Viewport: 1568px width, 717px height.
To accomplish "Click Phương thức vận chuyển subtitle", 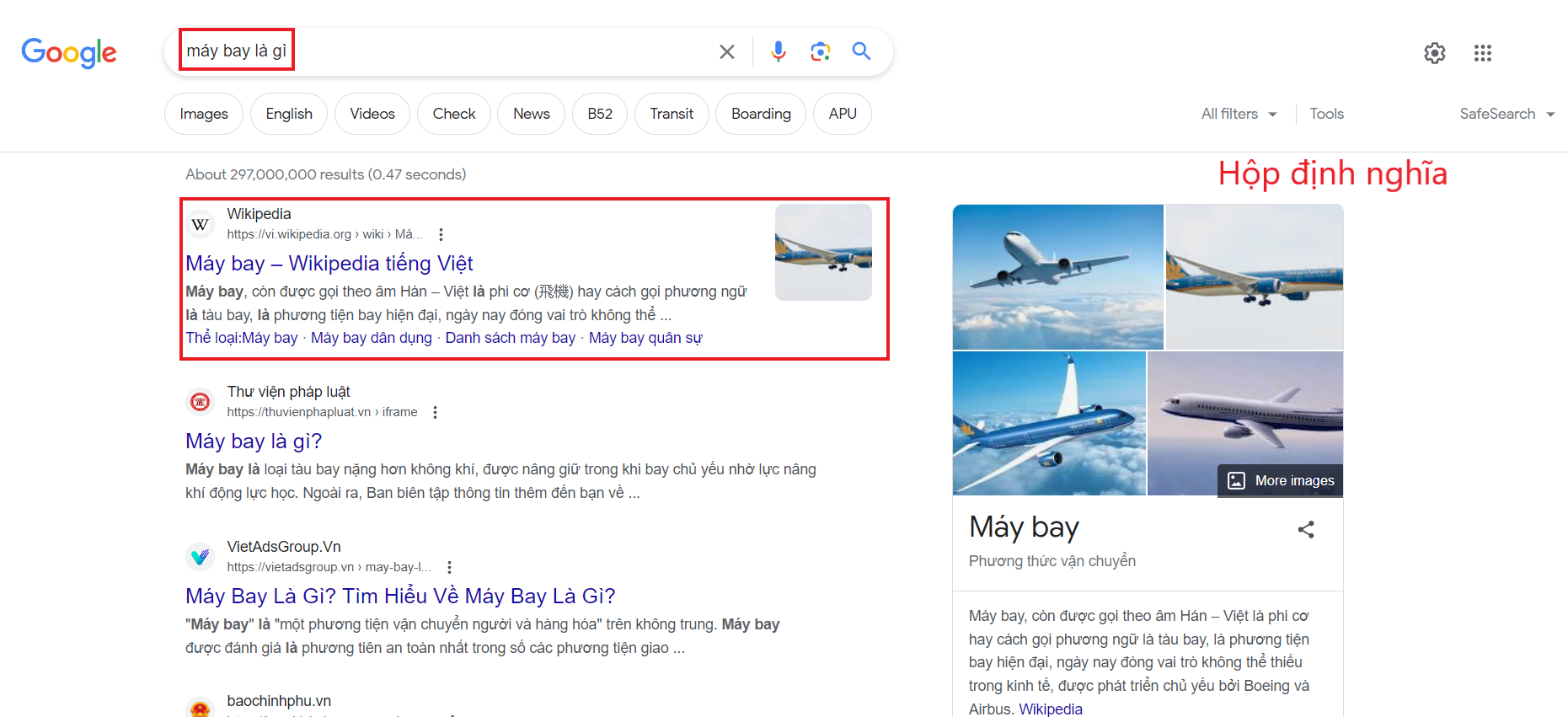I will coord(1052,561).
